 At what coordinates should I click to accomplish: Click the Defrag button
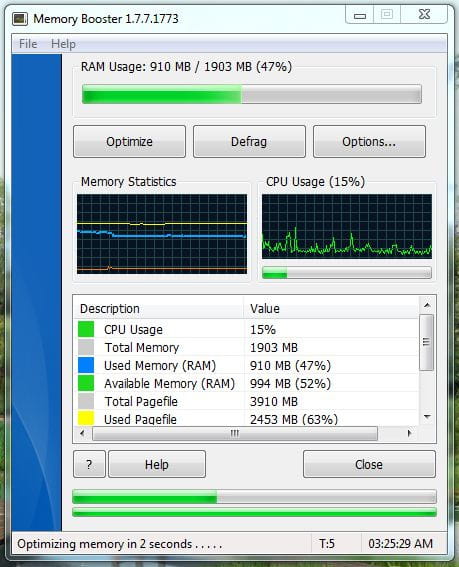249,141
